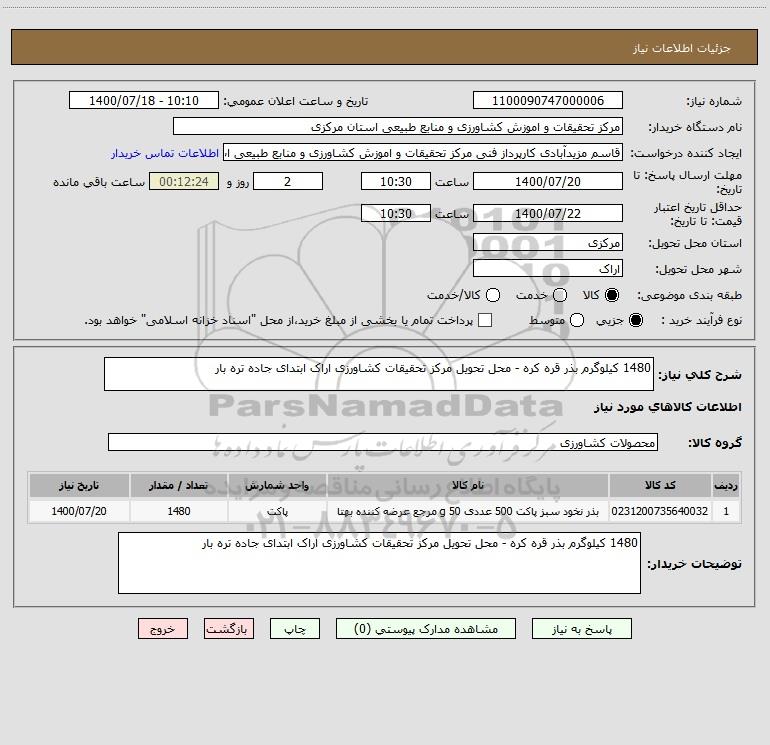Image resolution: width=770 pixels, height=745 pixels.
Task: Click buyer notes text area
Action: 379,563
